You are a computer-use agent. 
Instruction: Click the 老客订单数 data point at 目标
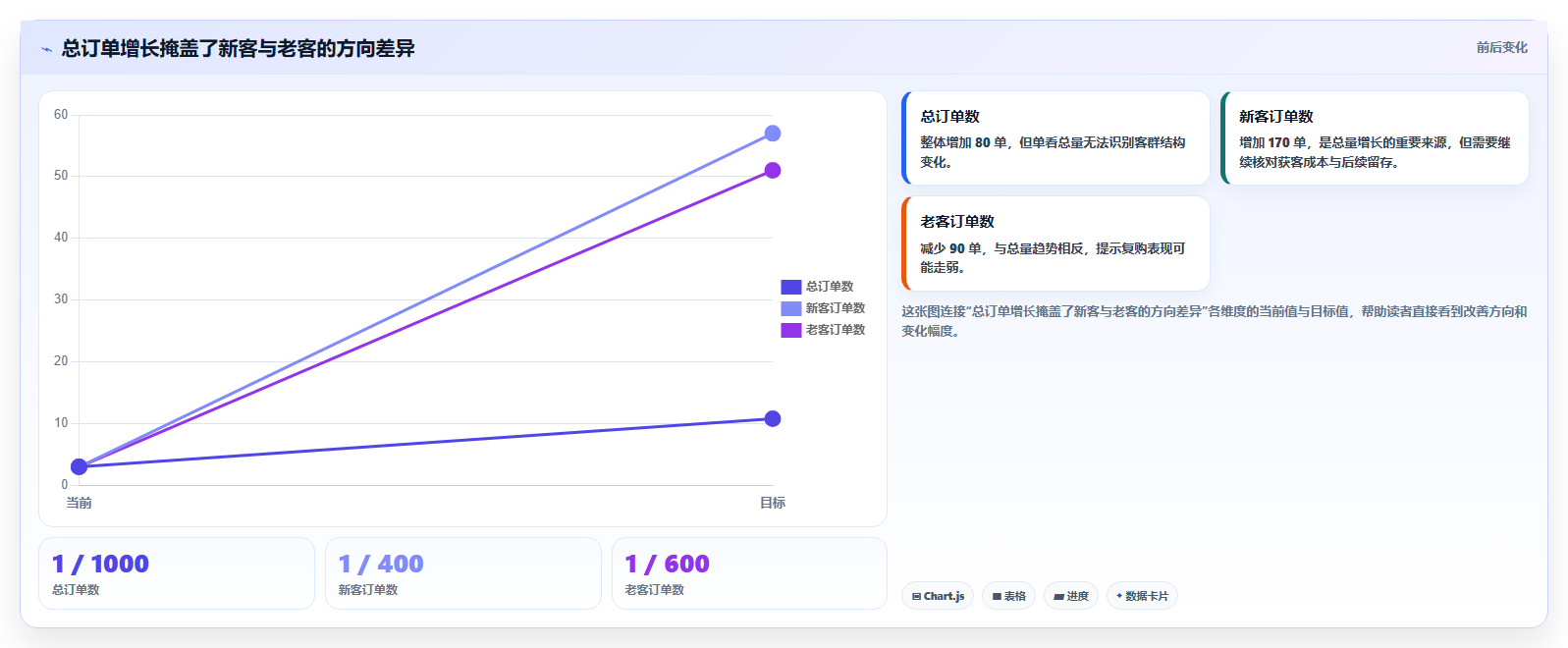click(773, 171)
